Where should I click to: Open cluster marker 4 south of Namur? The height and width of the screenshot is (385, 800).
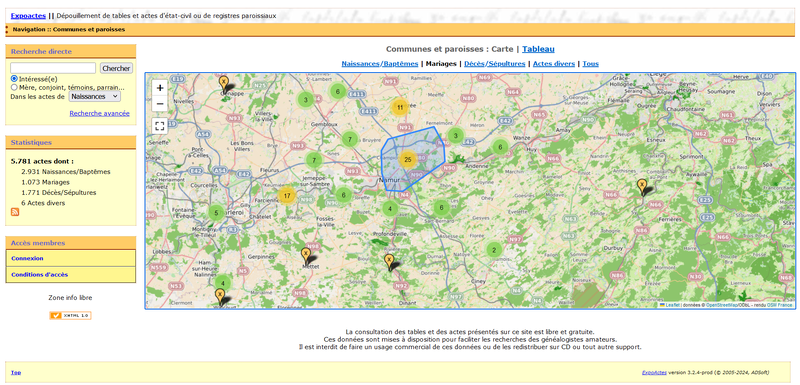pyautogui.click(x=390, y=208)
